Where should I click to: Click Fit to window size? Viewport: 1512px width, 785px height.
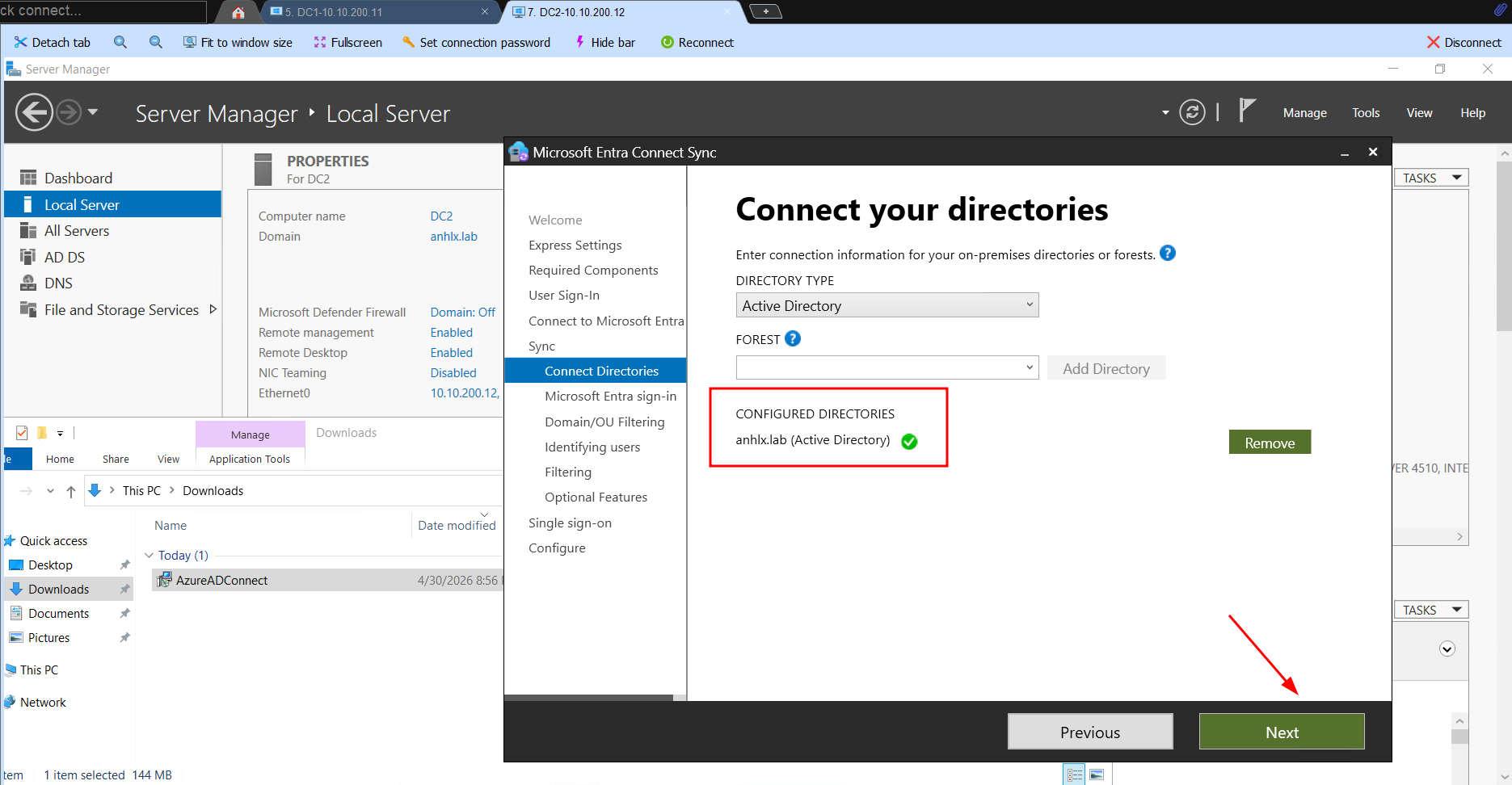coord(238,42)
